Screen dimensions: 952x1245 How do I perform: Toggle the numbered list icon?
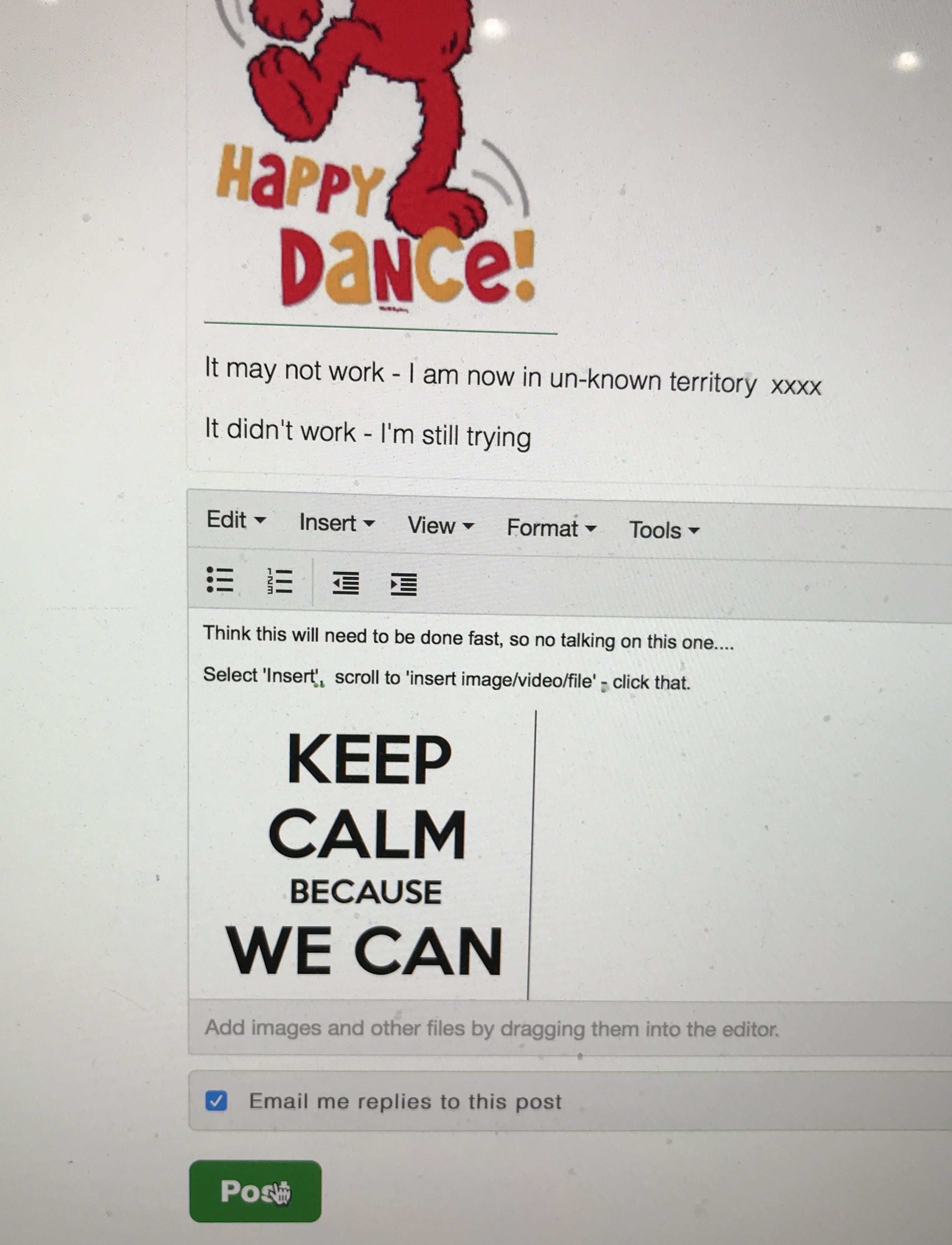pyautogui.click(x=280, y=581)
